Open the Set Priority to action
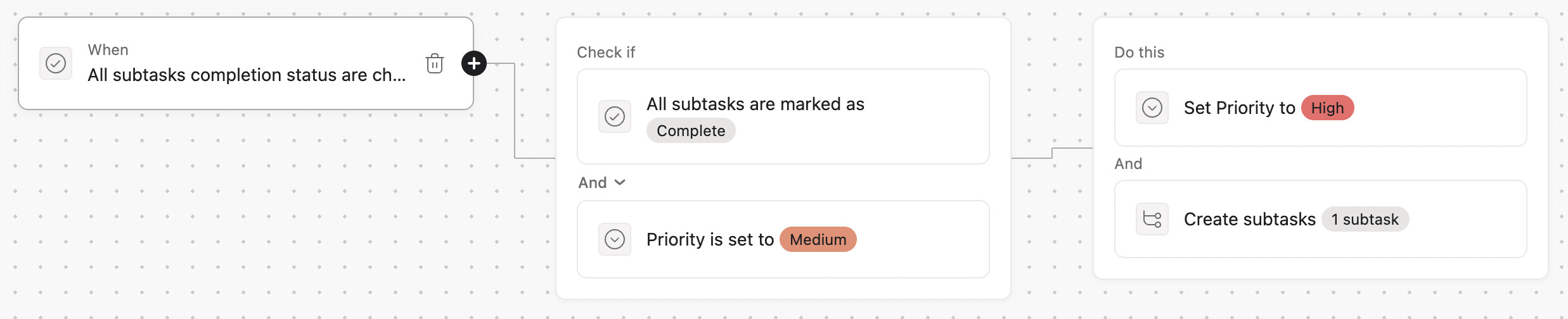Viewport: 1568px width, 319px height. [x=1321, y=108]
